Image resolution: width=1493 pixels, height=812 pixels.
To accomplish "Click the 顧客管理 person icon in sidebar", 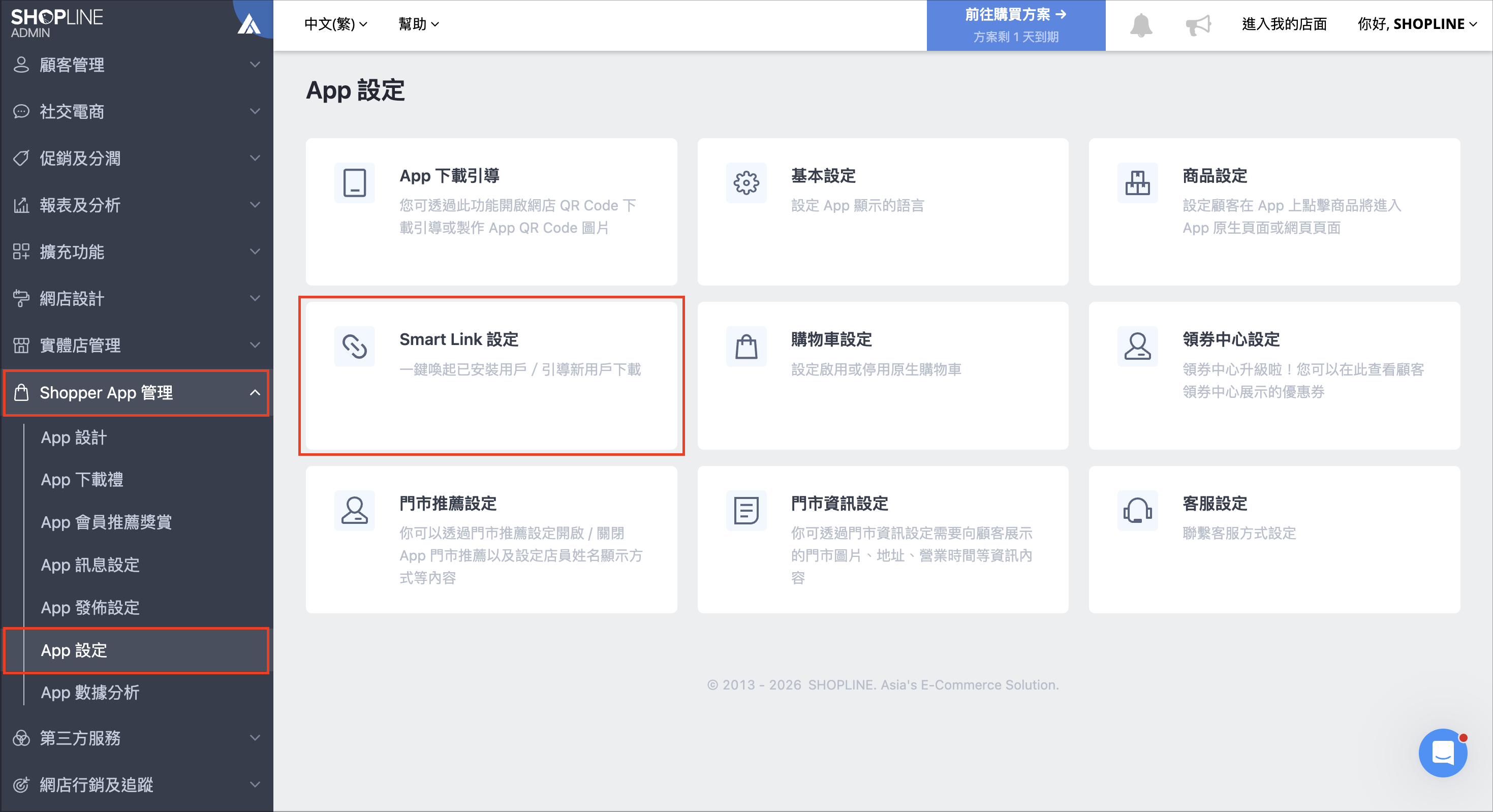I will 21,65.
